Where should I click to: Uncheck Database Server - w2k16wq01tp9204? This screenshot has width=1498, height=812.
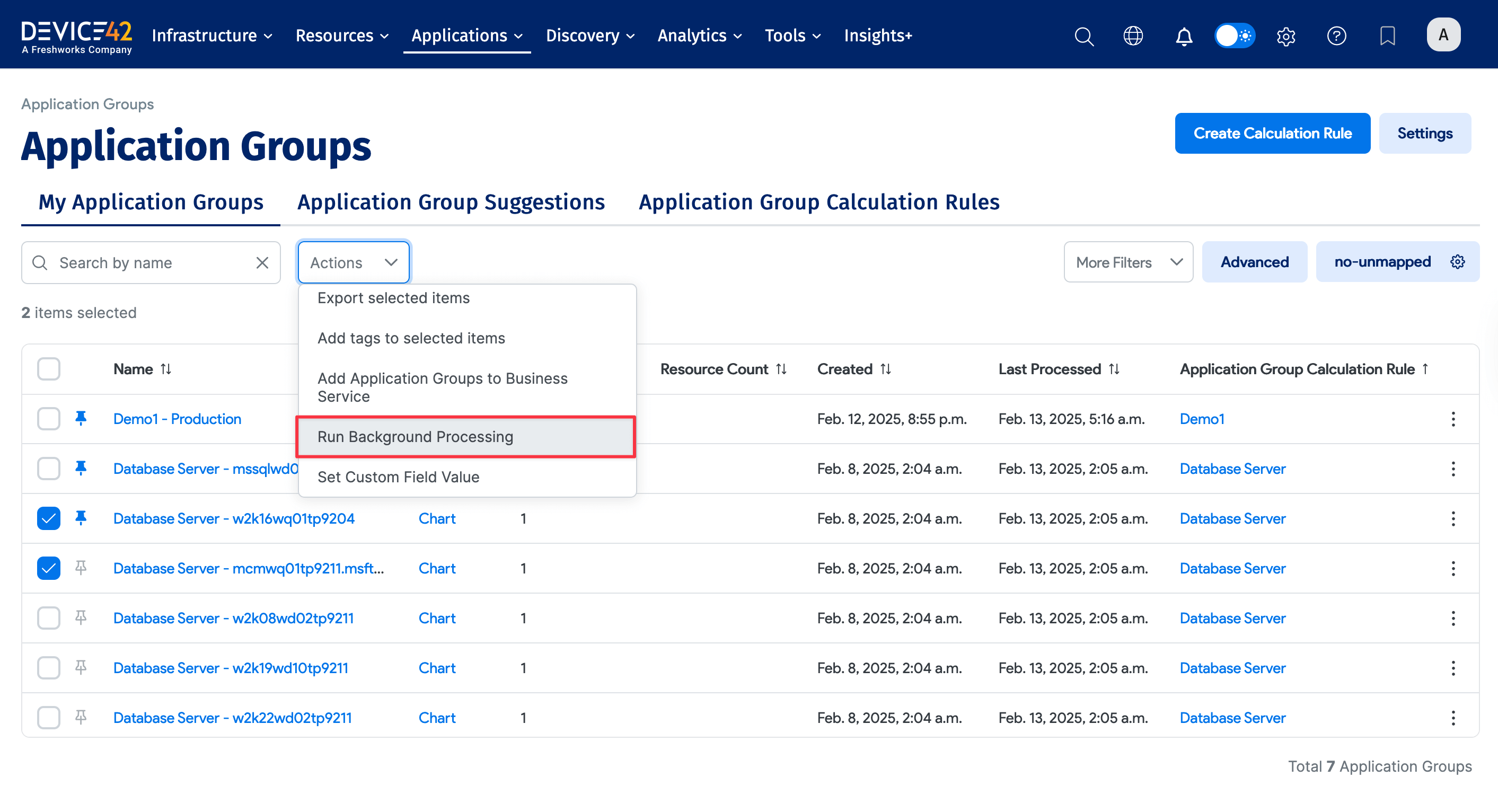48,518
